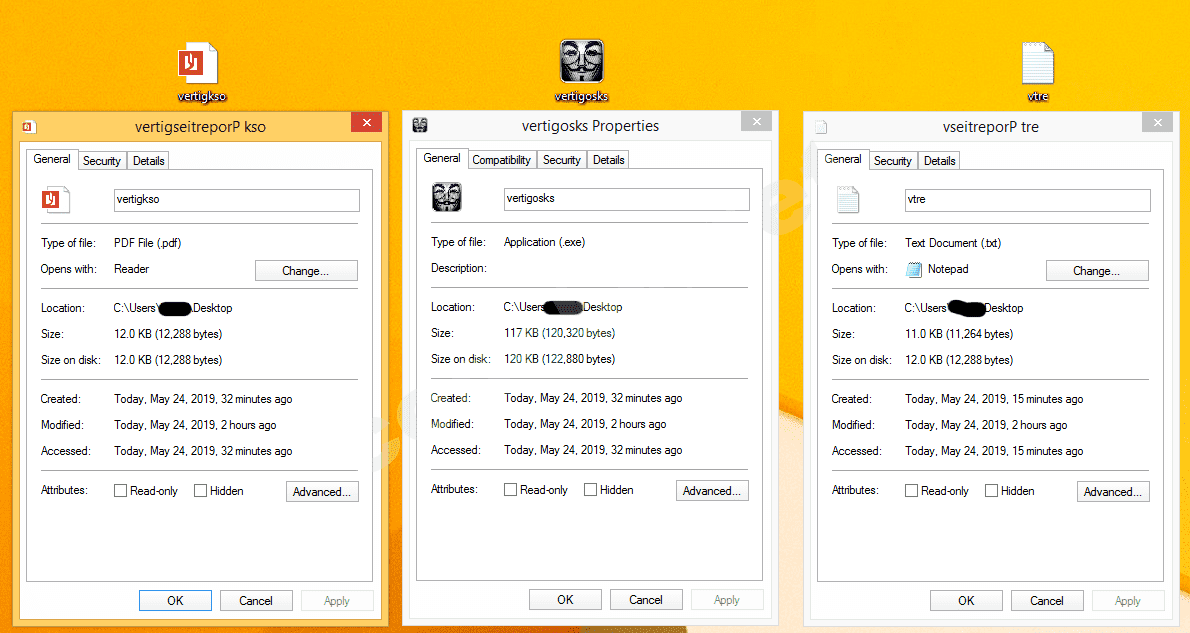Open Advanced attributes for vtre
The width and height of the screenshot is (1190, 633).
(1113, 492)
